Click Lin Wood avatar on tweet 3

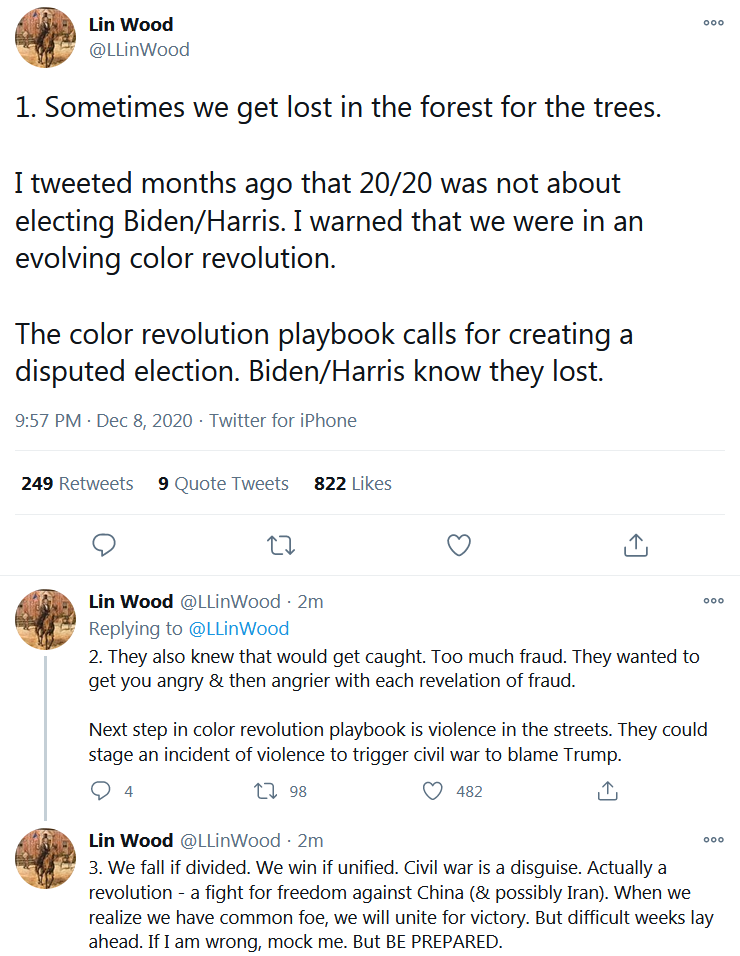tap(45, 858)
